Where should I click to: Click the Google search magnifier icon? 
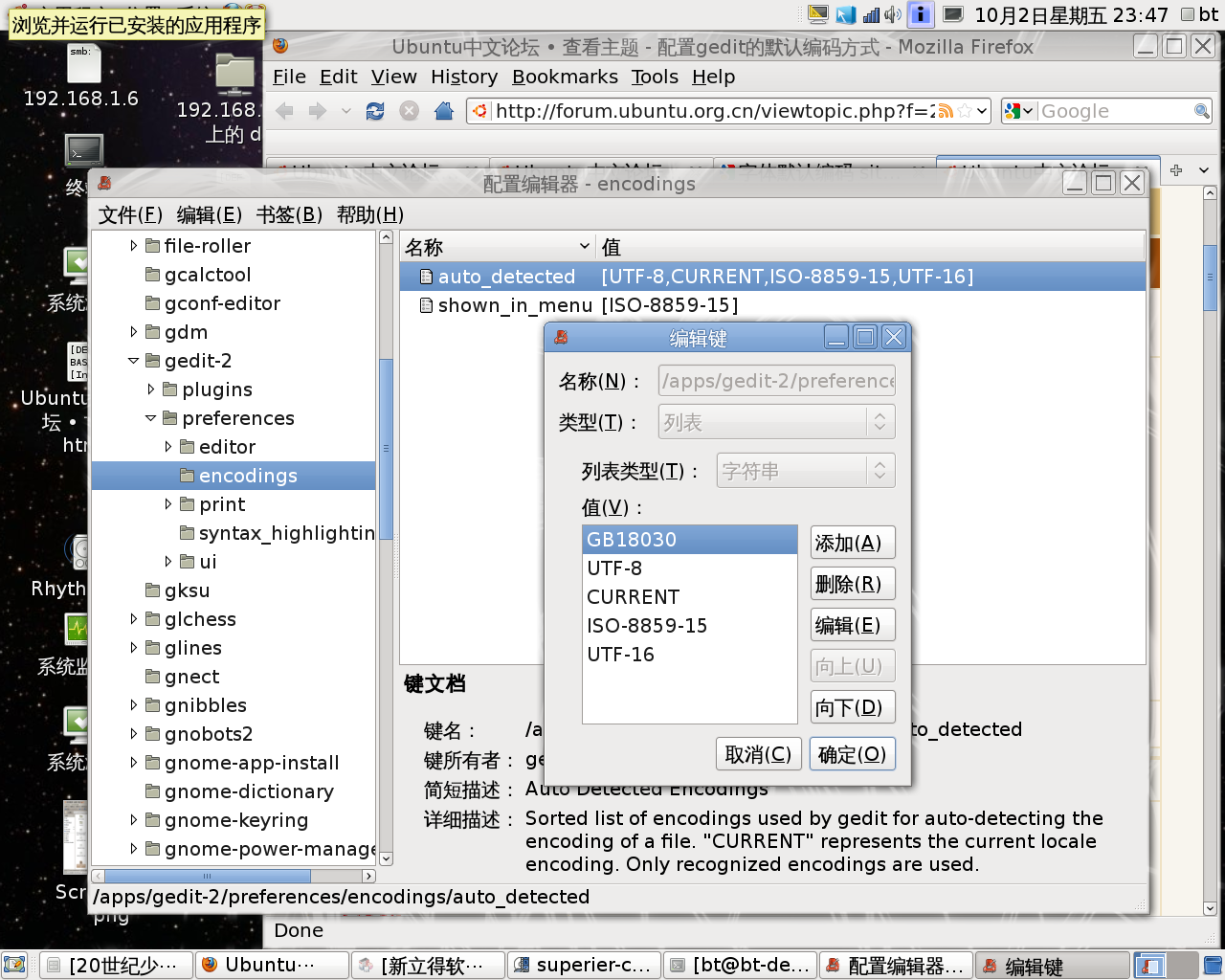click(1202, 111)
